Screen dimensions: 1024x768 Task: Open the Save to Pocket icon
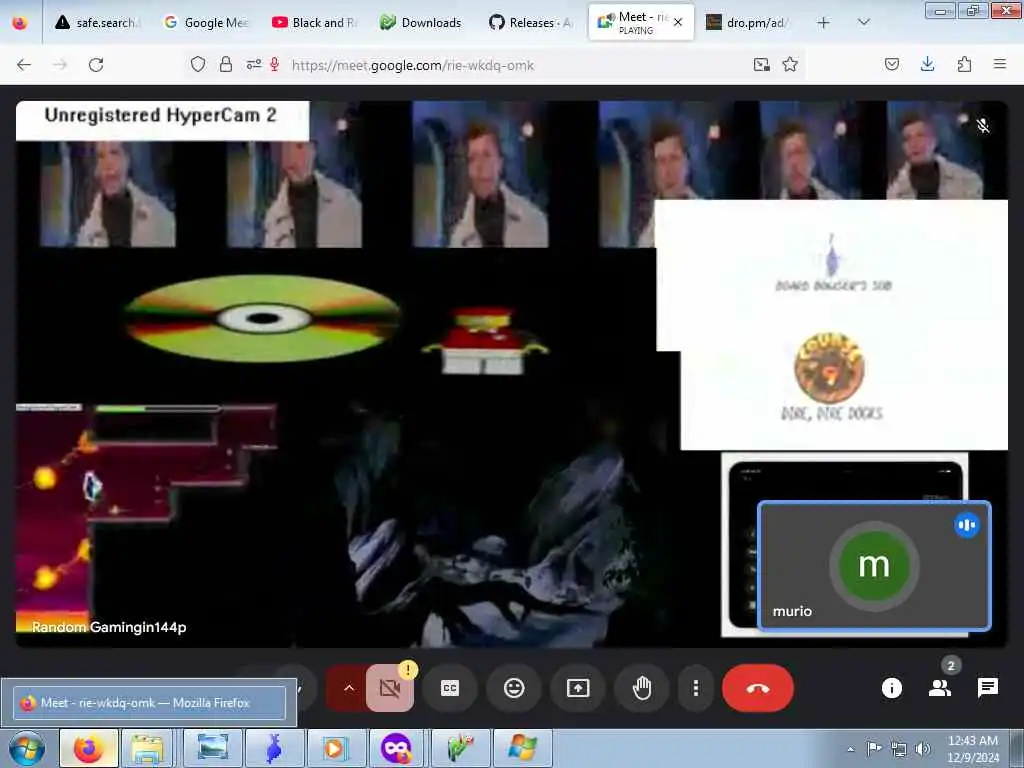click(x=891, y=65)
